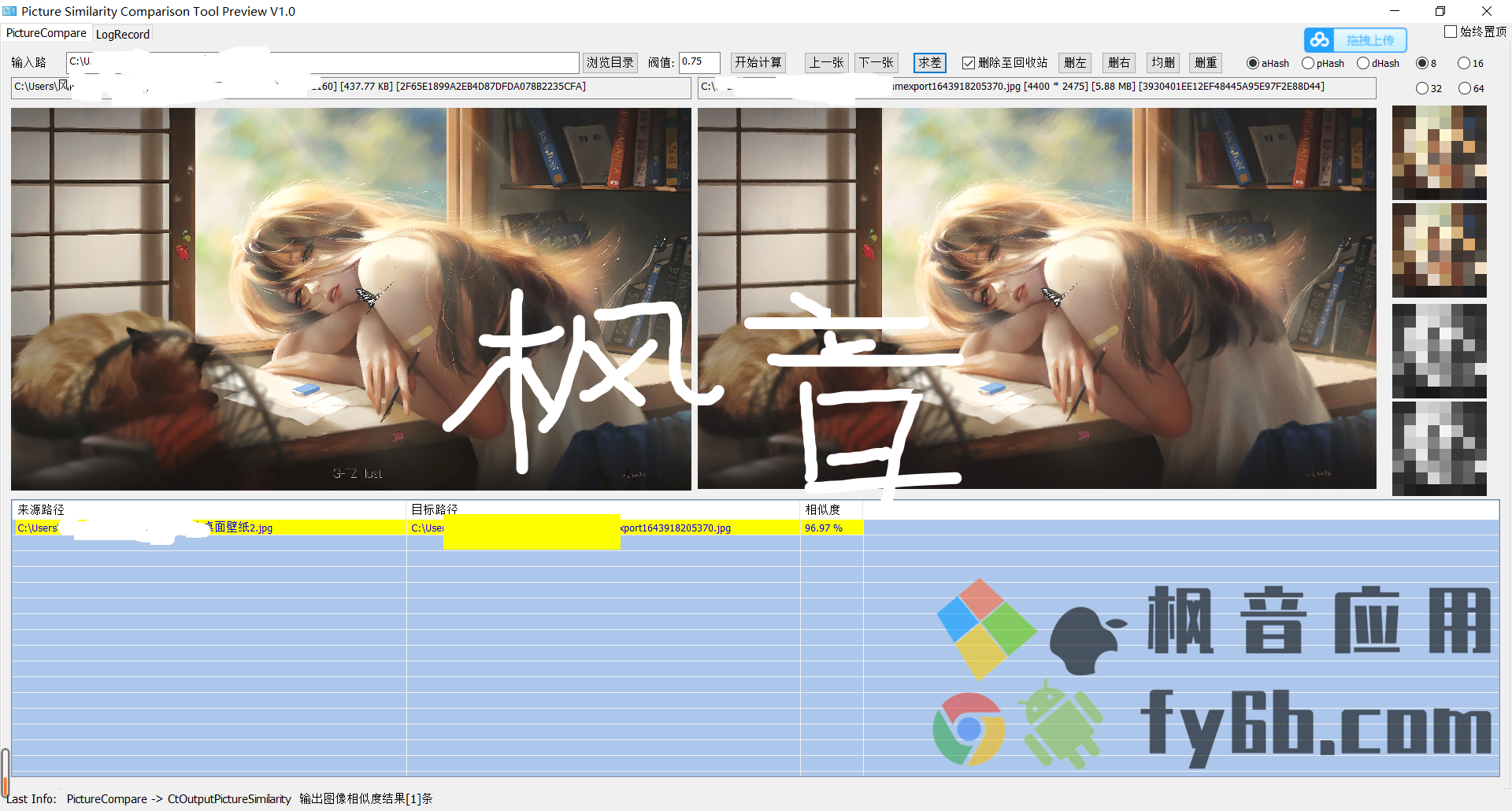Select the target path cell ending 205370.jpg
This screenshot has height=811, width=1512.
click(x=603, y=528)
